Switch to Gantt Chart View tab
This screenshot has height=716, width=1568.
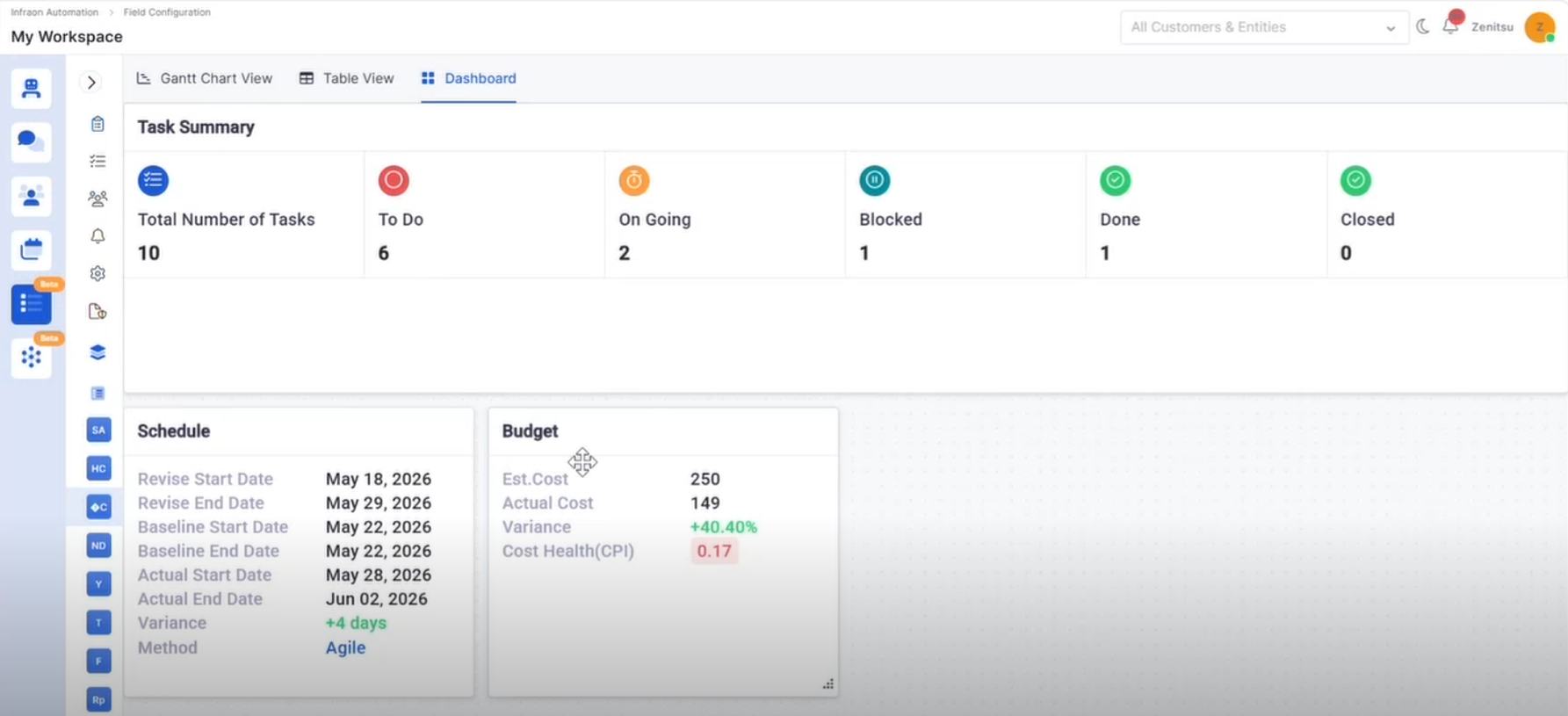(205, 78)
